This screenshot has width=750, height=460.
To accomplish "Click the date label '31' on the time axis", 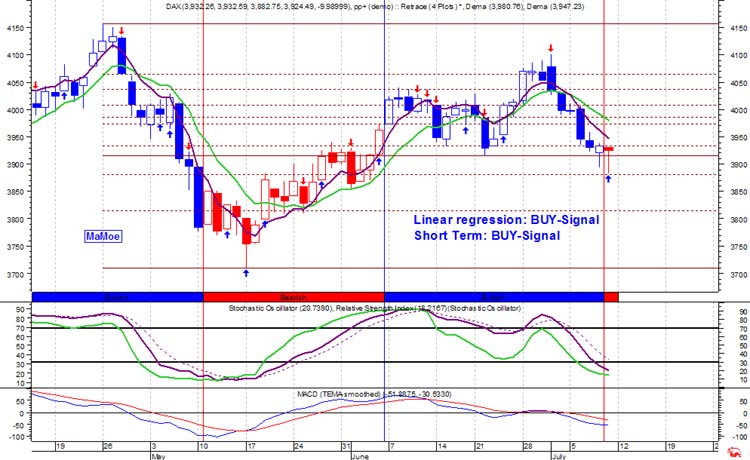I will [x=346, y=446].
